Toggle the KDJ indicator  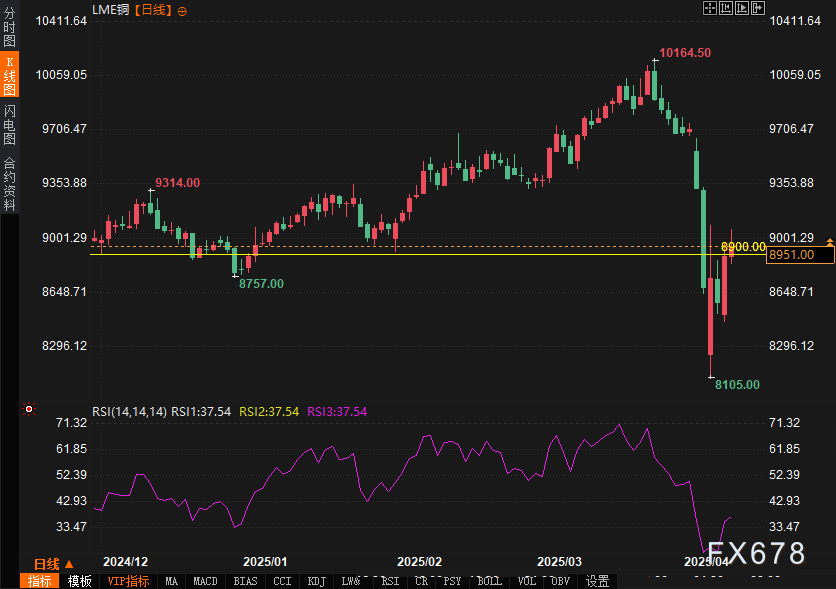click(316, 581)
